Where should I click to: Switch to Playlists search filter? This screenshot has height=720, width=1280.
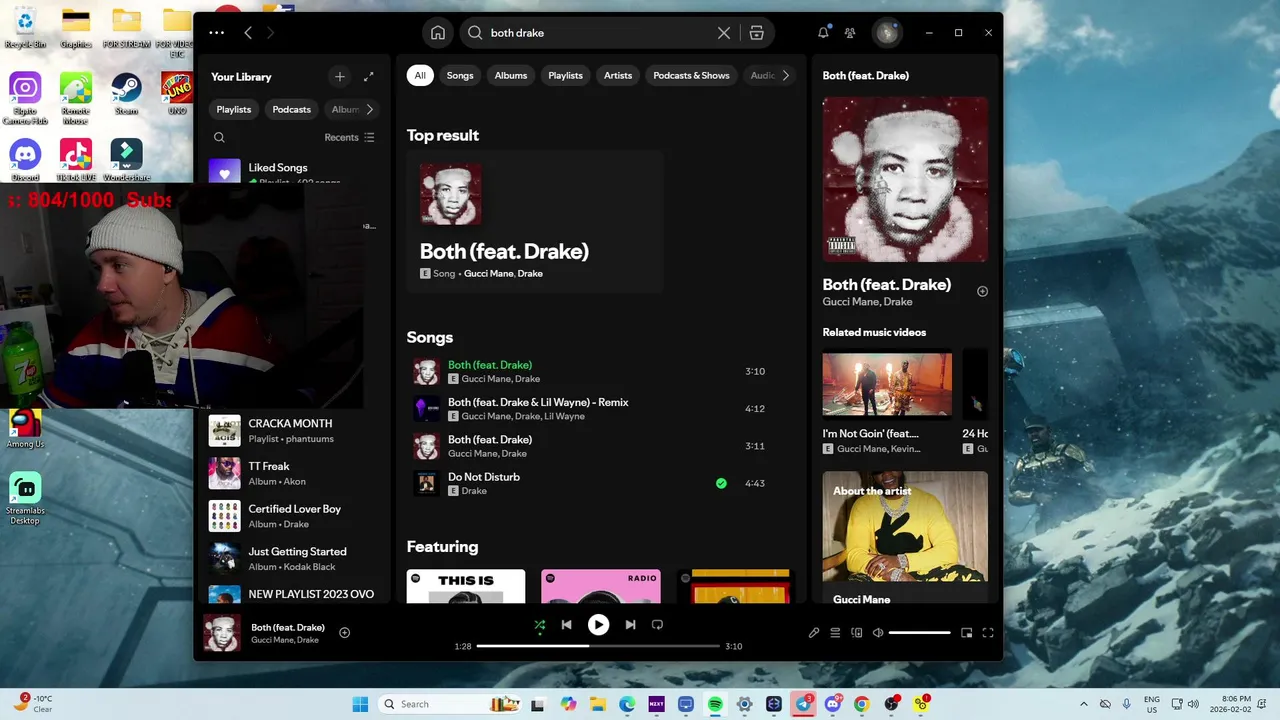[x=565, y=75]
